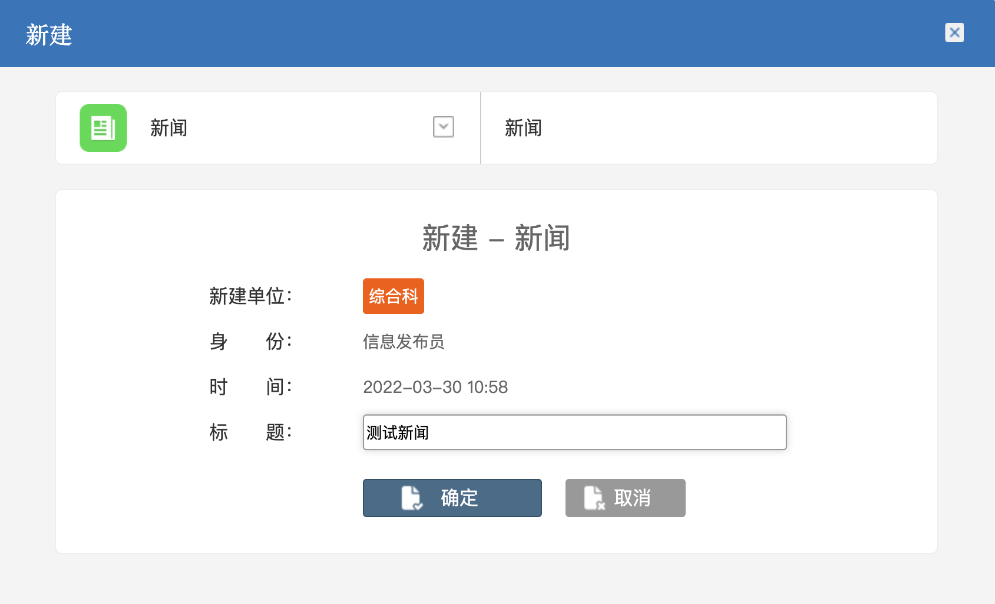This screenshot has width=995, height=604.
Task: Click the 新建 – 新闻 form heading
Action: (496, 238)
